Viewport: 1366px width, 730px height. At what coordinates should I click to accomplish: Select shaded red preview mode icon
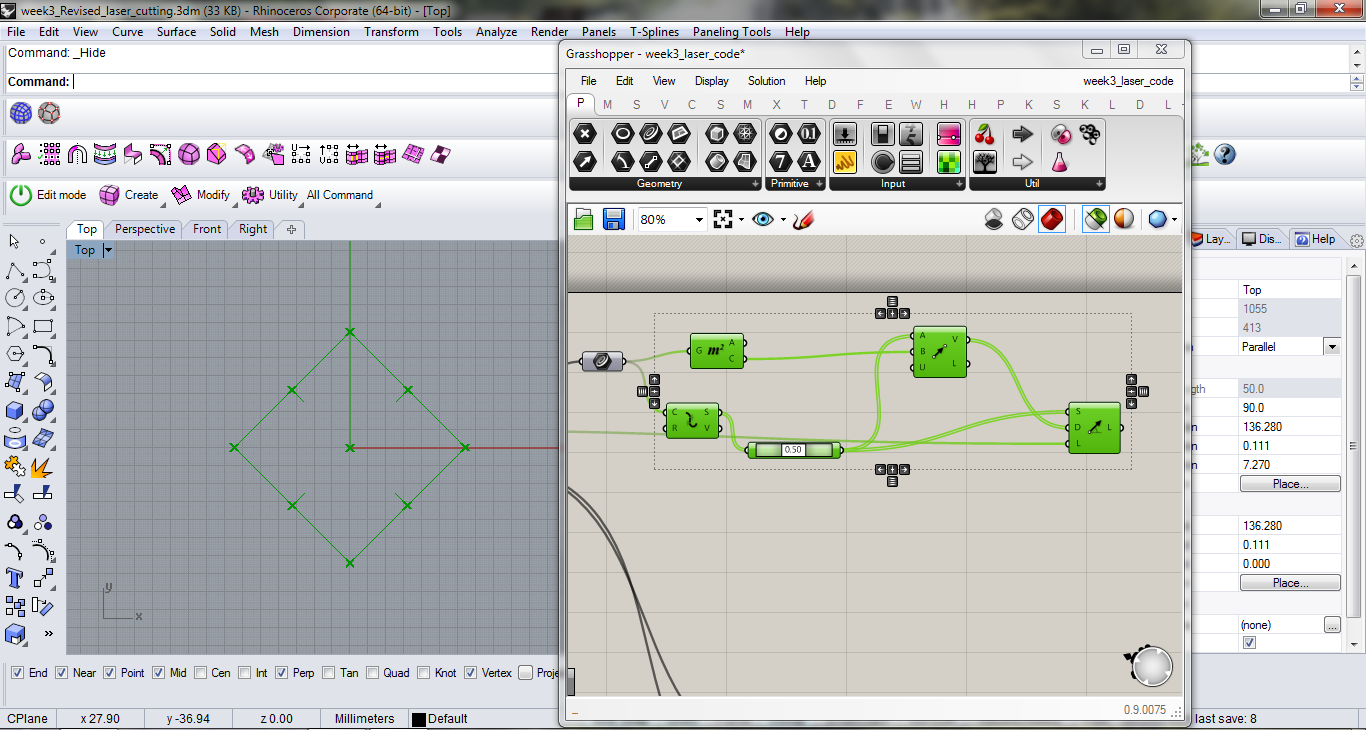click(1052, 219)
